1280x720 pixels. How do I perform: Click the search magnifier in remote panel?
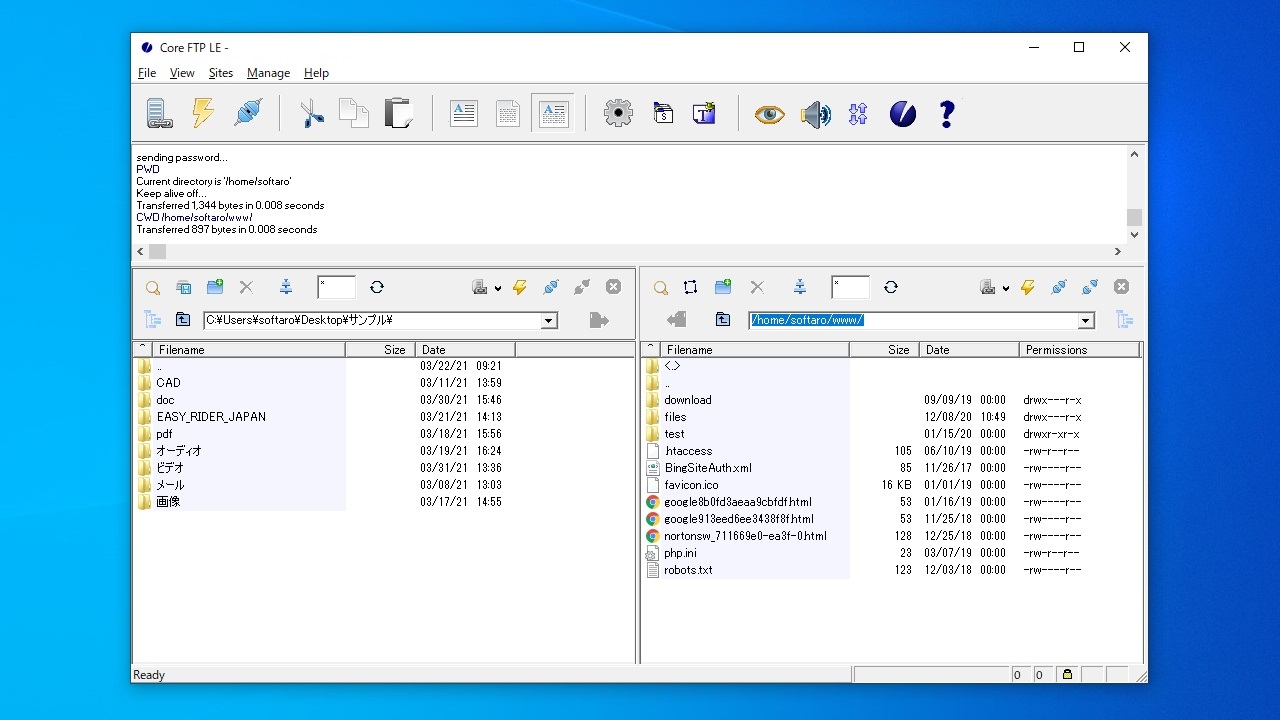coord(661,288)
